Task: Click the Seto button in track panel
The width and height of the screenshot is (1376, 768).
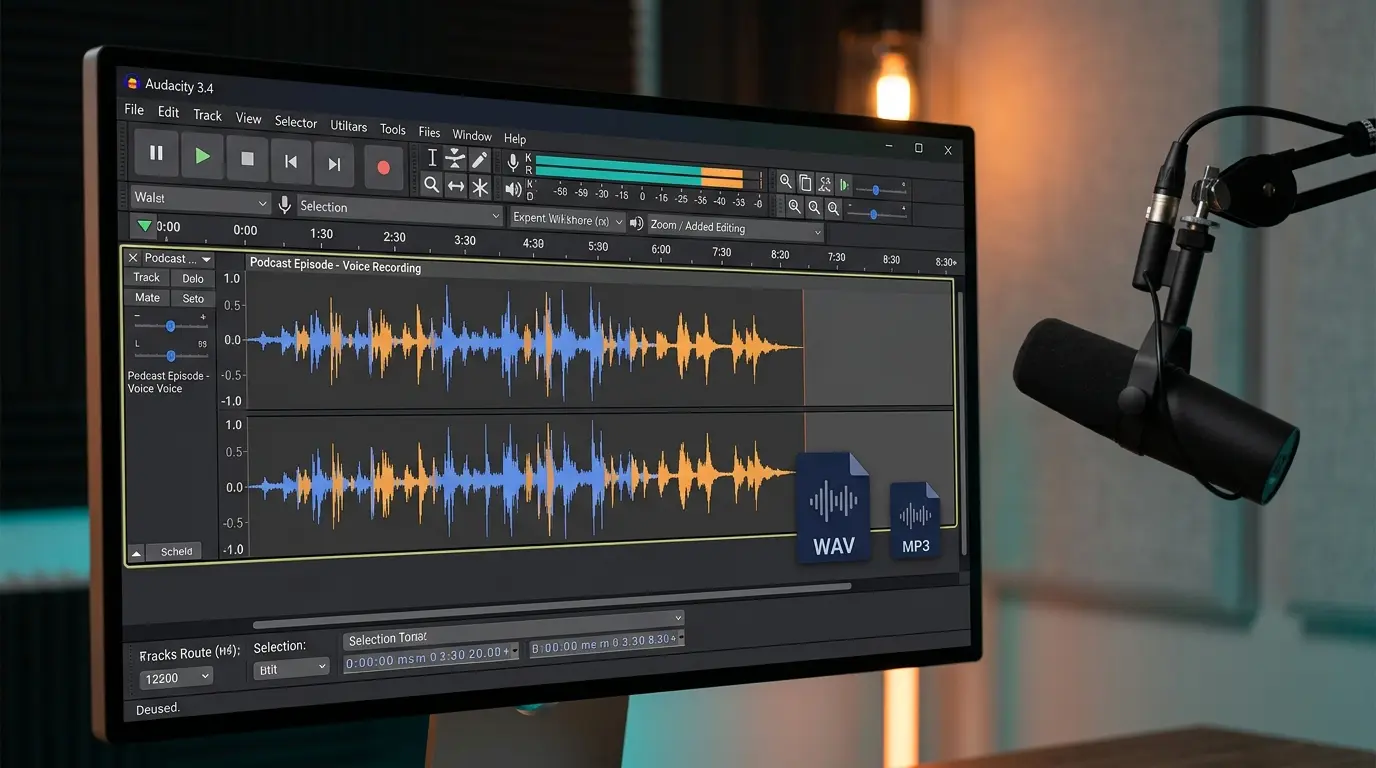Action: 193,298
